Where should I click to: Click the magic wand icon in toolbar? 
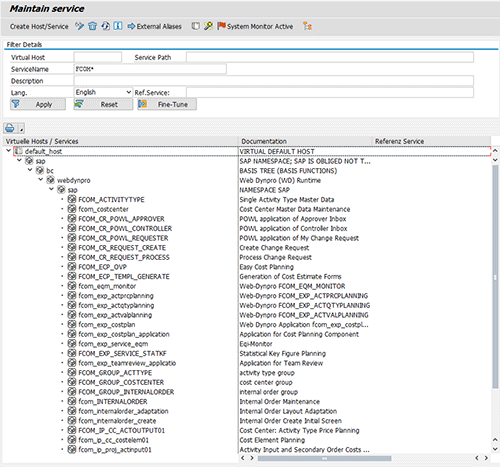click(209, 26)
